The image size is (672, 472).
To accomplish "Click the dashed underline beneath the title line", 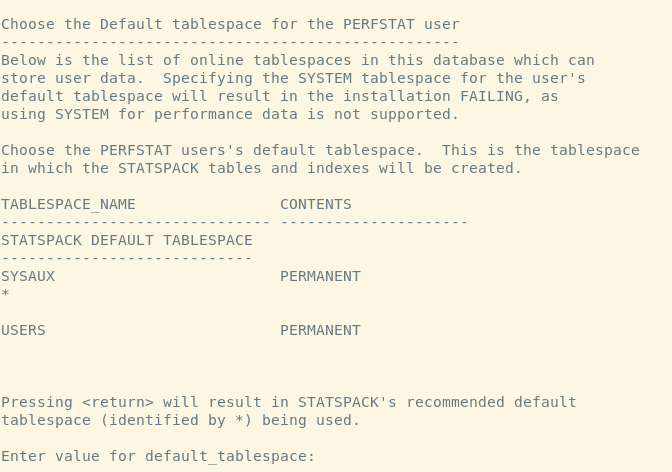I will (x=230, y=42).
